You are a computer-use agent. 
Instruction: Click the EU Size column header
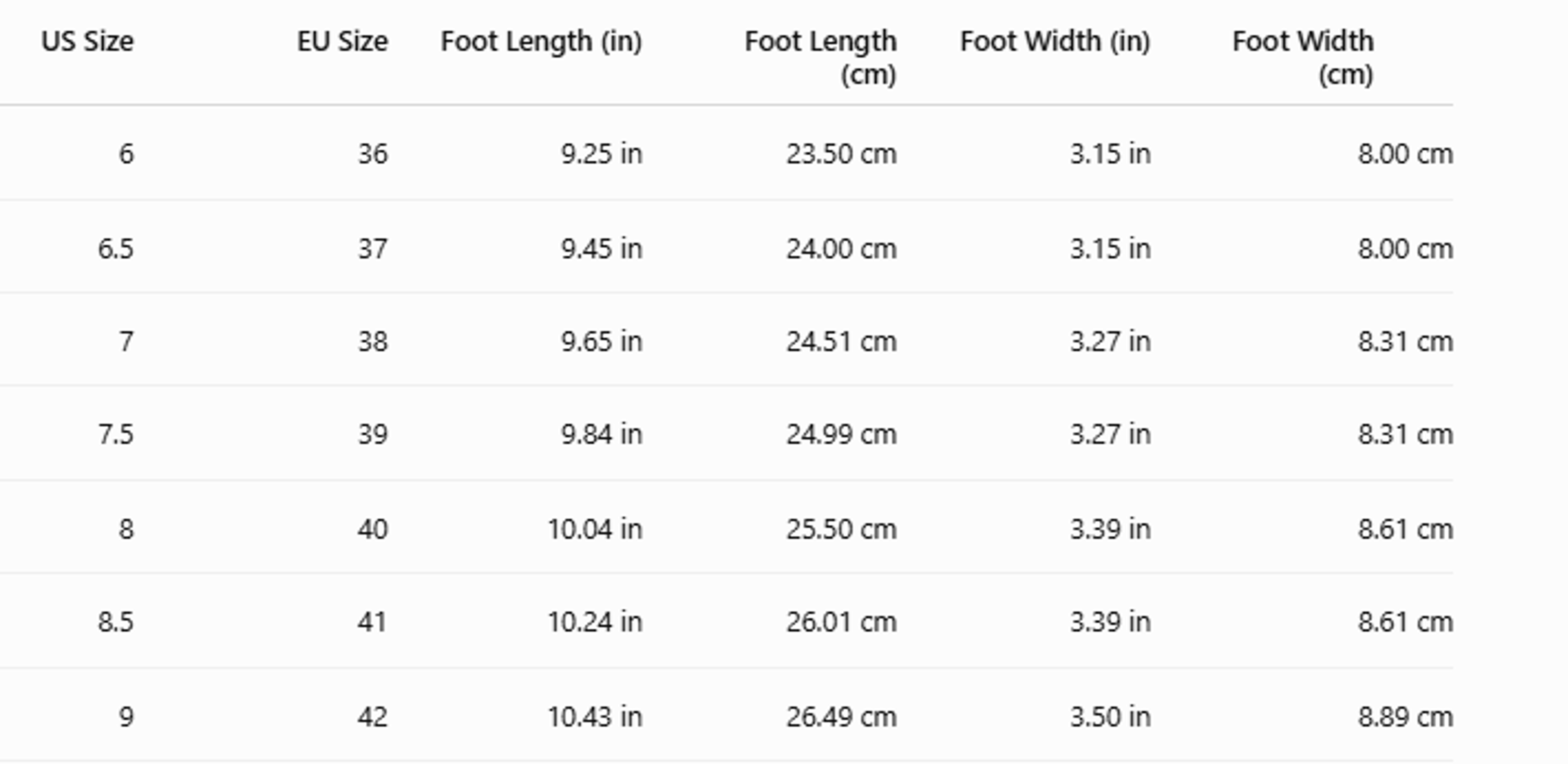click(343, 41)
